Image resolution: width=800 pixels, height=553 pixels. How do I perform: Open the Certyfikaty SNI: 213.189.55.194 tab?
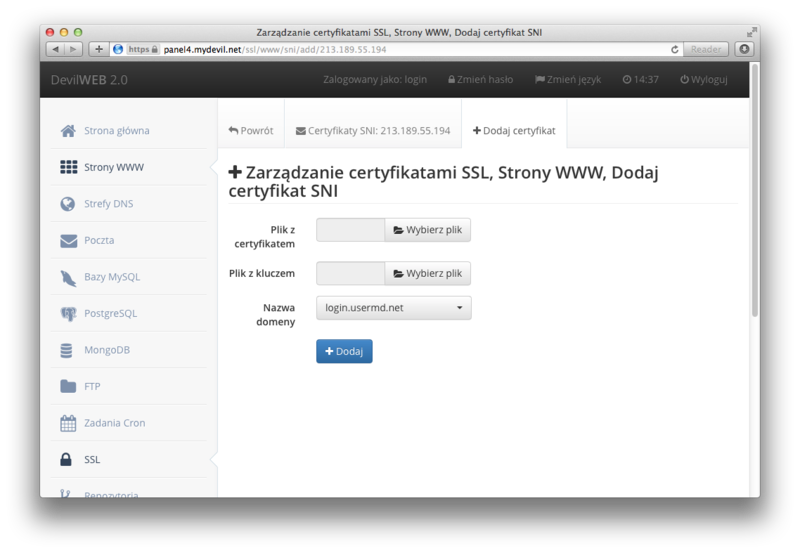373,131
